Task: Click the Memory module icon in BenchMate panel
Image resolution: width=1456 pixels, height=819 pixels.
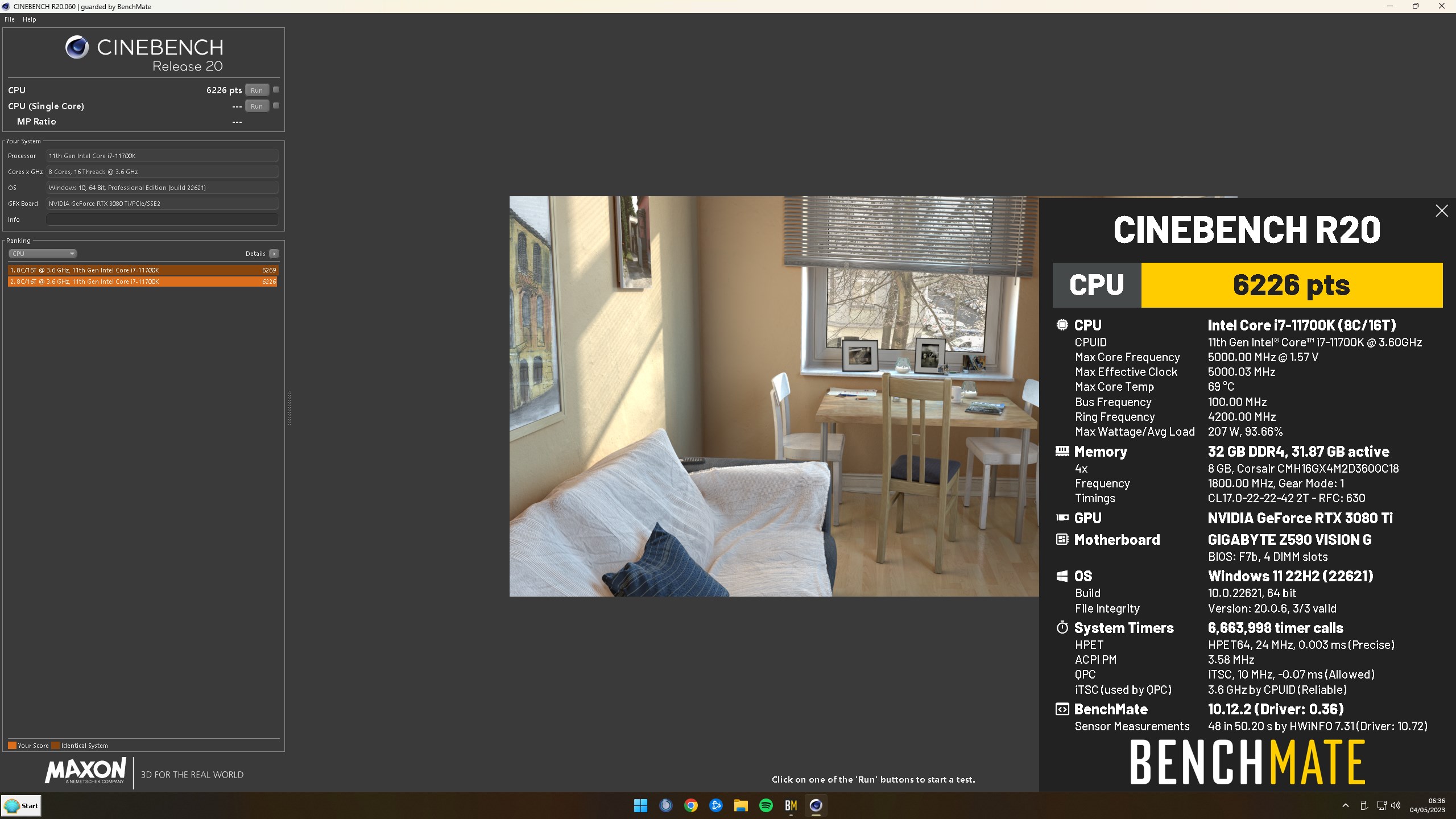Action: click(x=1062, y=451)
